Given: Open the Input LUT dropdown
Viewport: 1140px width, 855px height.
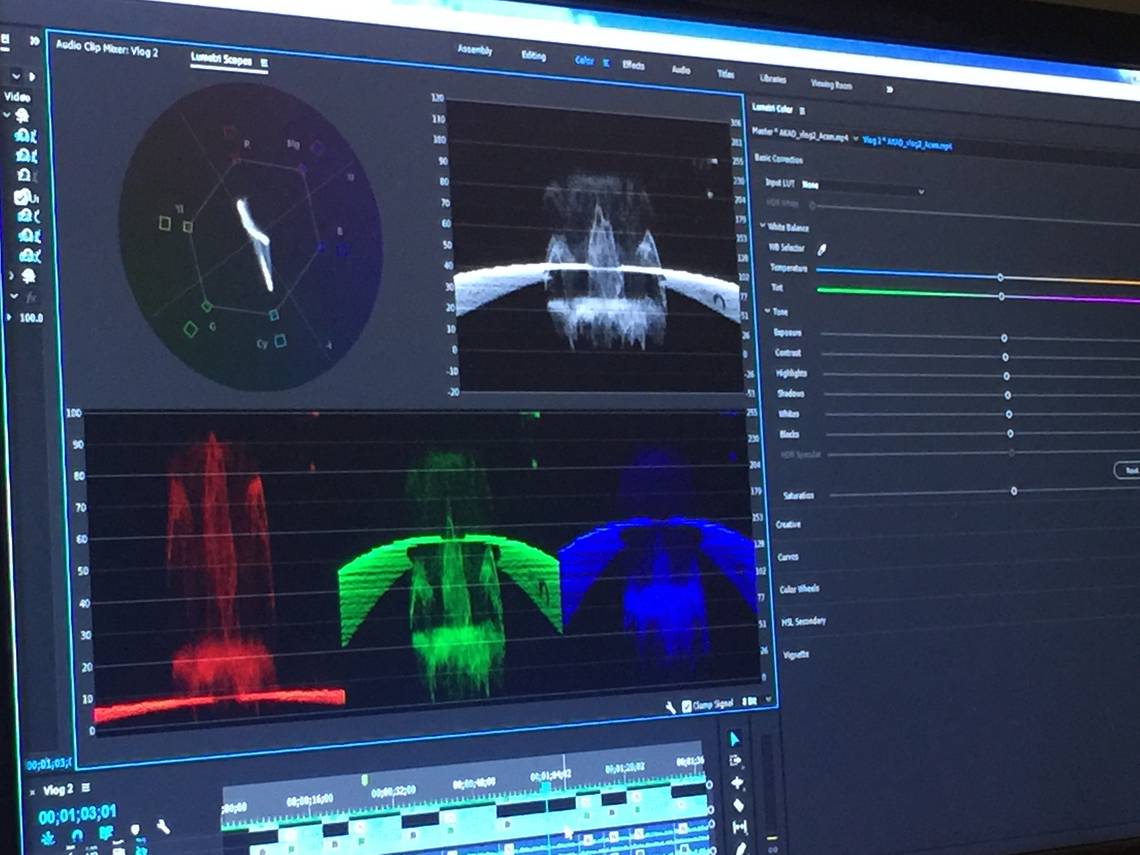Looking at the screenshot, I should (x=863, y=188).
